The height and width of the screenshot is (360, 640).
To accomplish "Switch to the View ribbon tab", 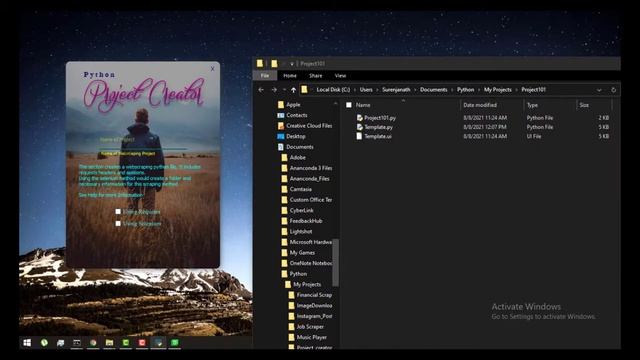I will click(x=340, y=76).
